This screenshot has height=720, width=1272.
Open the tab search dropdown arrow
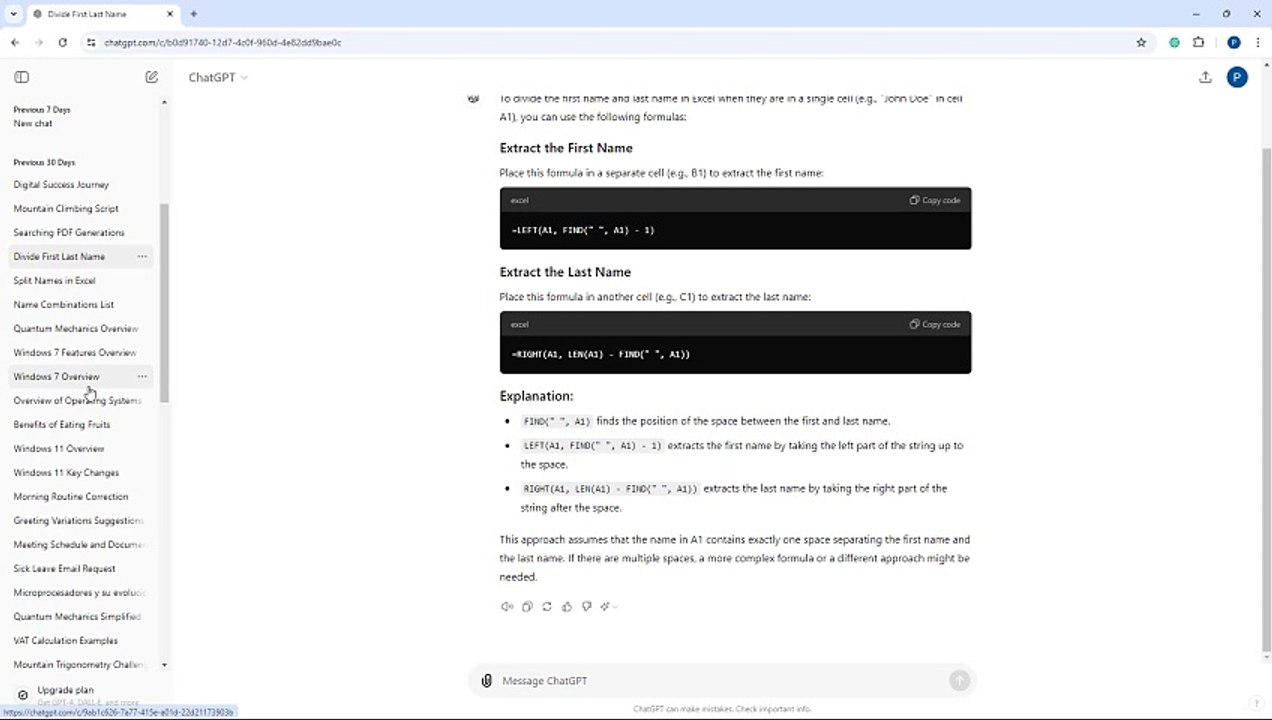[14, 14]
